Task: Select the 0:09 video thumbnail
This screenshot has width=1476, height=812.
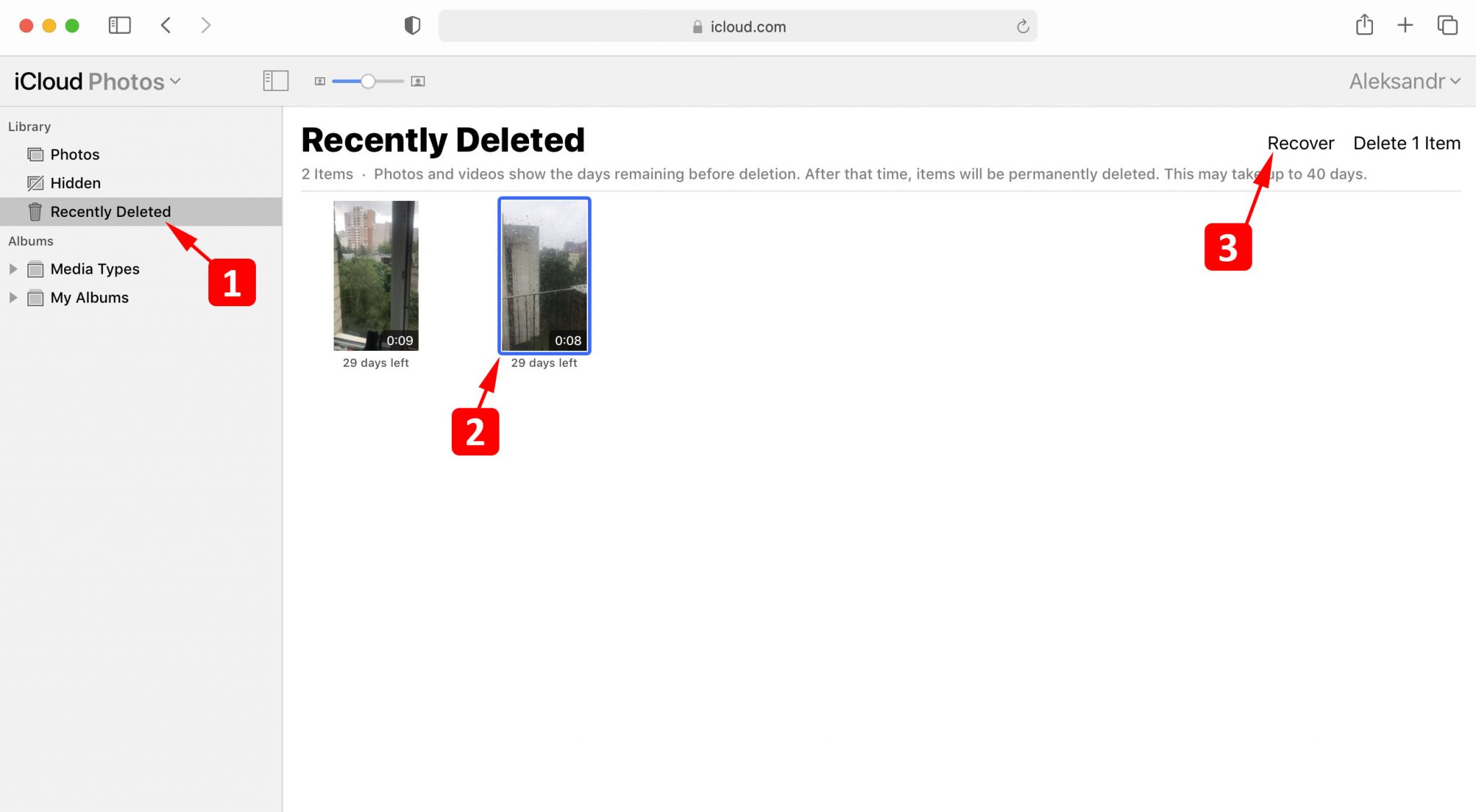Action: click(375, 275)
